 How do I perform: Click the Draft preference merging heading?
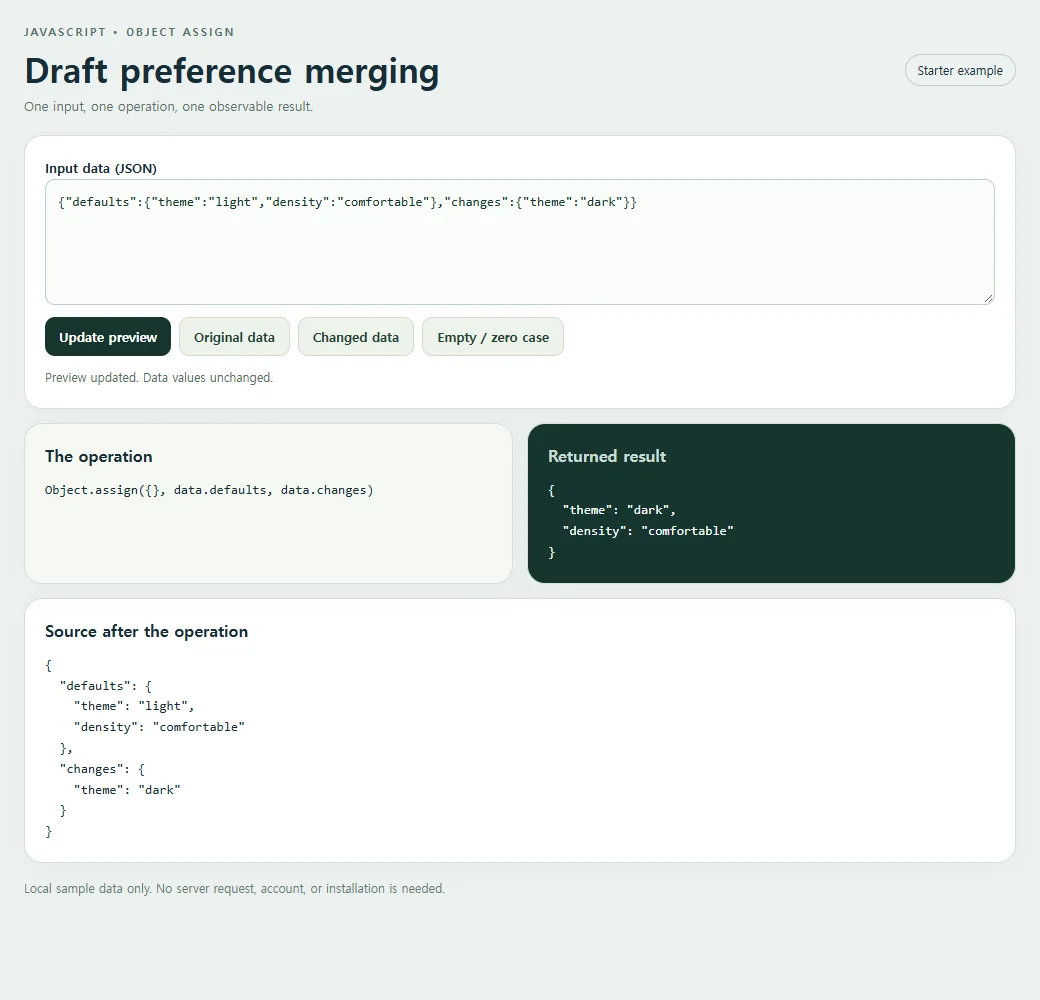[231, 71]
